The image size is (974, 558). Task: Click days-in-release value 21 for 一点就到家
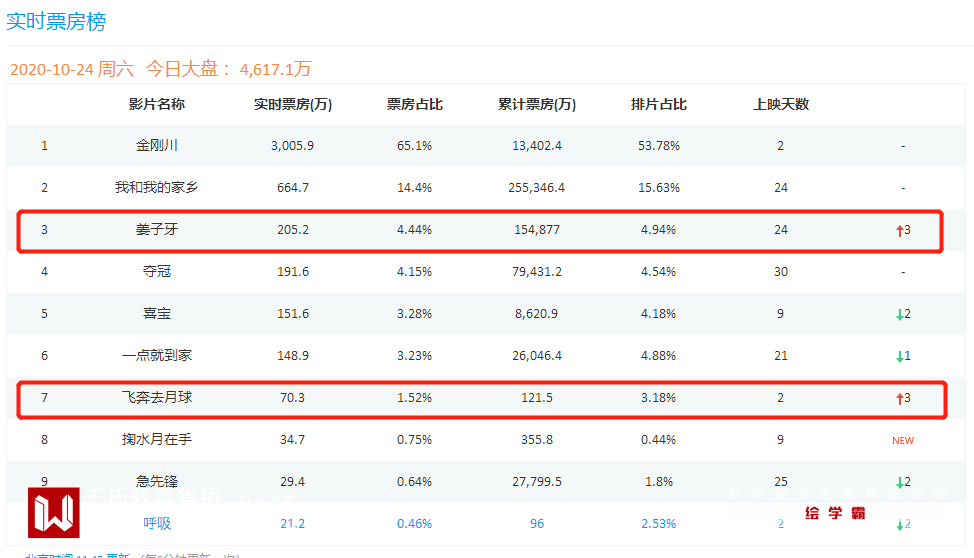click(x=781, y=355)
